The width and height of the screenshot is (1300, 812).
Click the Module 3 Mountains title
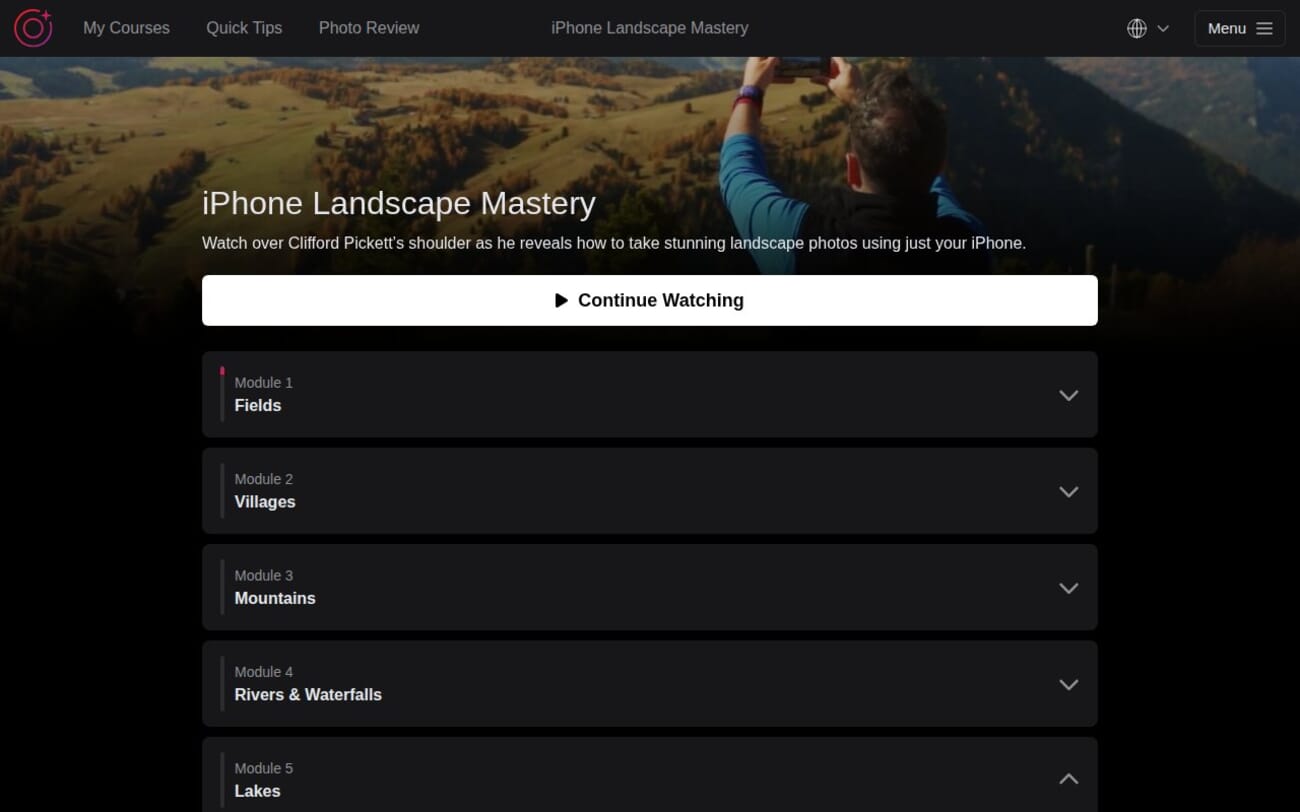click(x=275, y=598)
